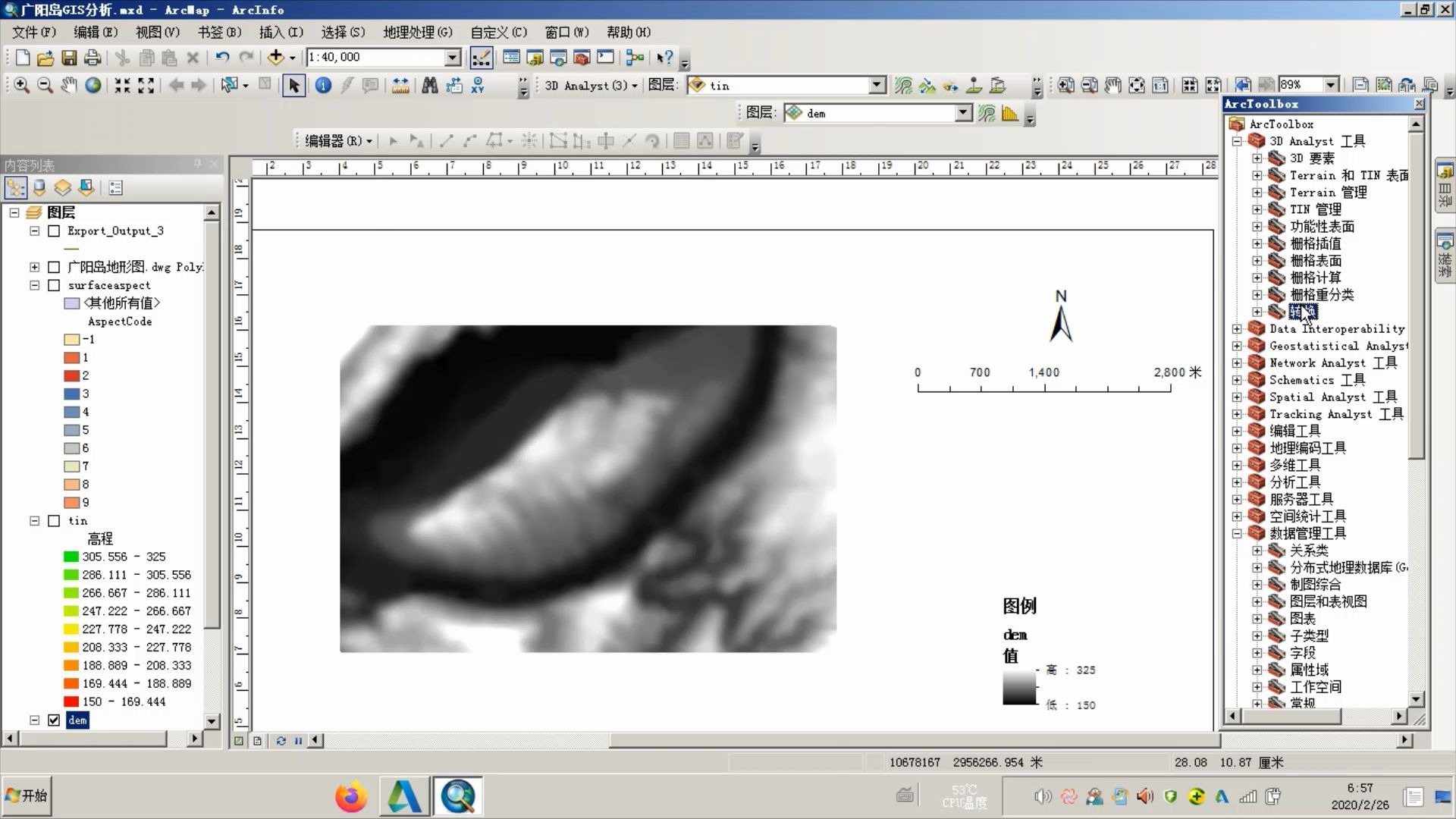
Task: Click the Zoom In magnifier tool
Action: click(x=21, y=86)
